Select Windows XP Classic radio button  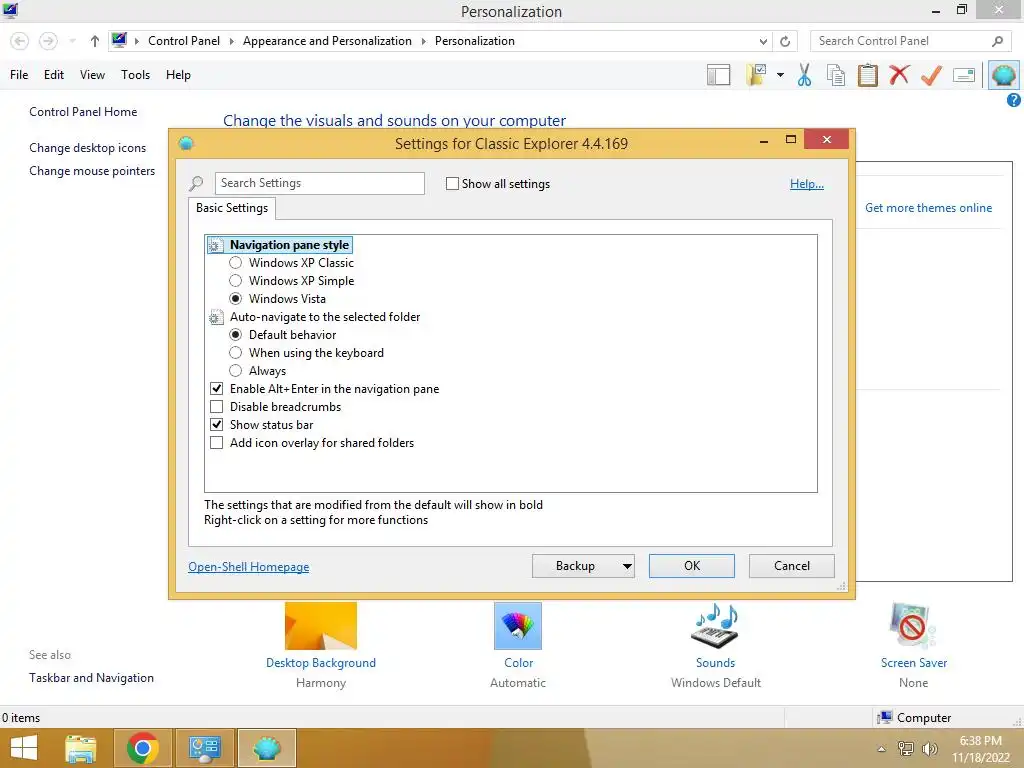tap(235, 263)
